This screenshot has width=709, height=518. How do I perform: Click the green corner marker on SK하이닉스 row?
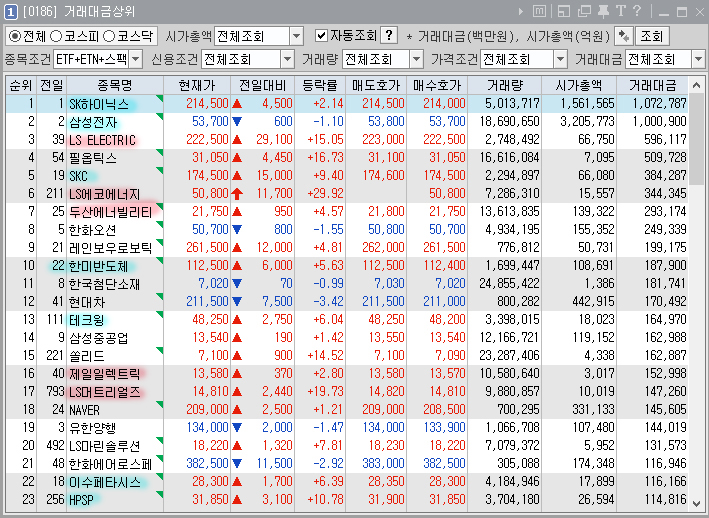pos(159,98)
